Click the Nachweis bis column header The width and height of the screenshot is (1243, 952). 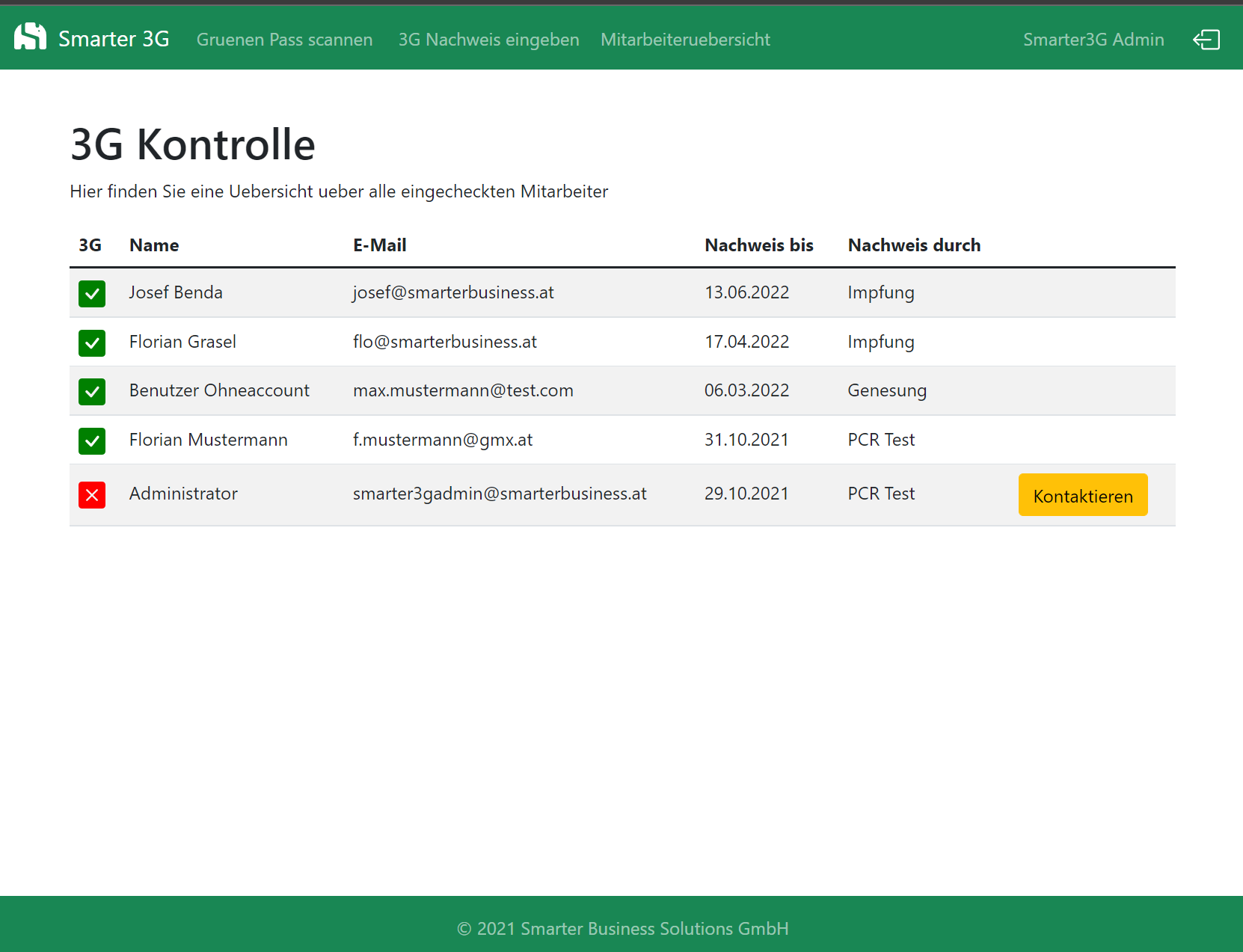[x=758, y=245]
